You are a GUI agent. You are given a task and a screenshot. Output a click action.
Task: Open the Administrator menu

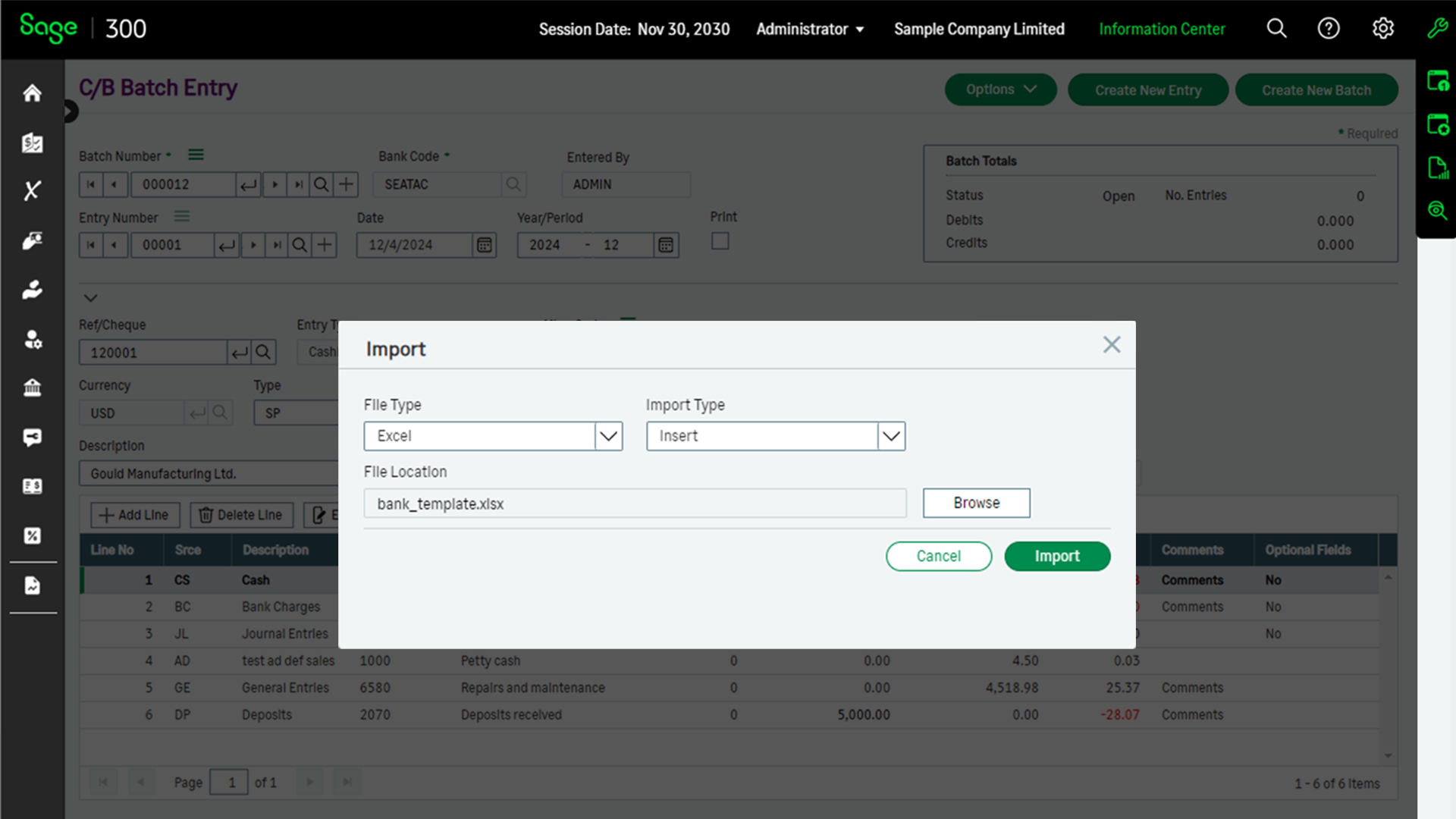pos(809,29)
